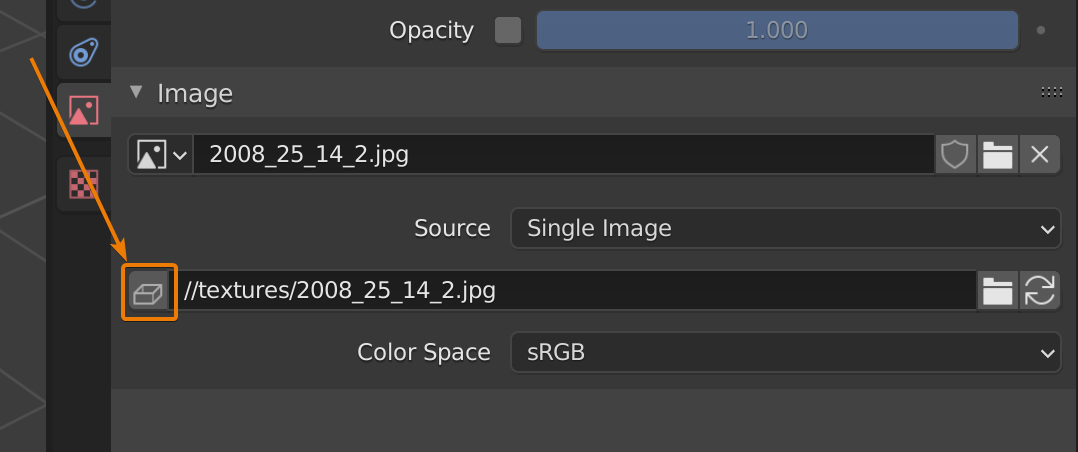
Task: Toggle the fake user shield icon
Action: (955, 155)
